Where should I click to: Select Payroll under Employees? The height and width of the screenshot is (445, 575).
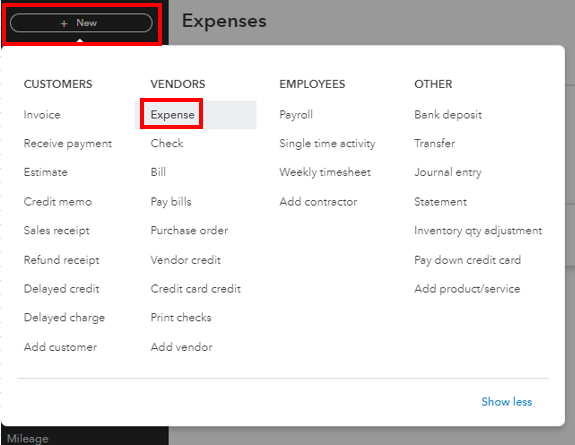coord(296,114)
